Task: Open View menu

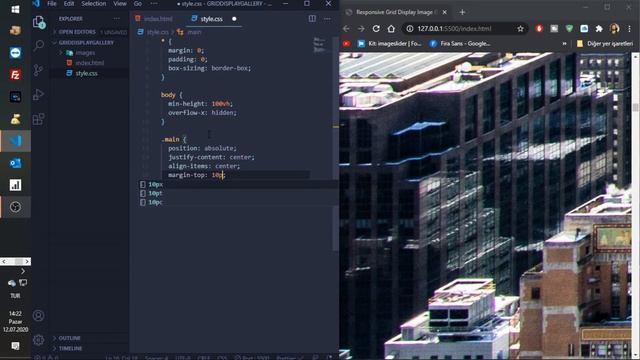Action: click(120, 4)
